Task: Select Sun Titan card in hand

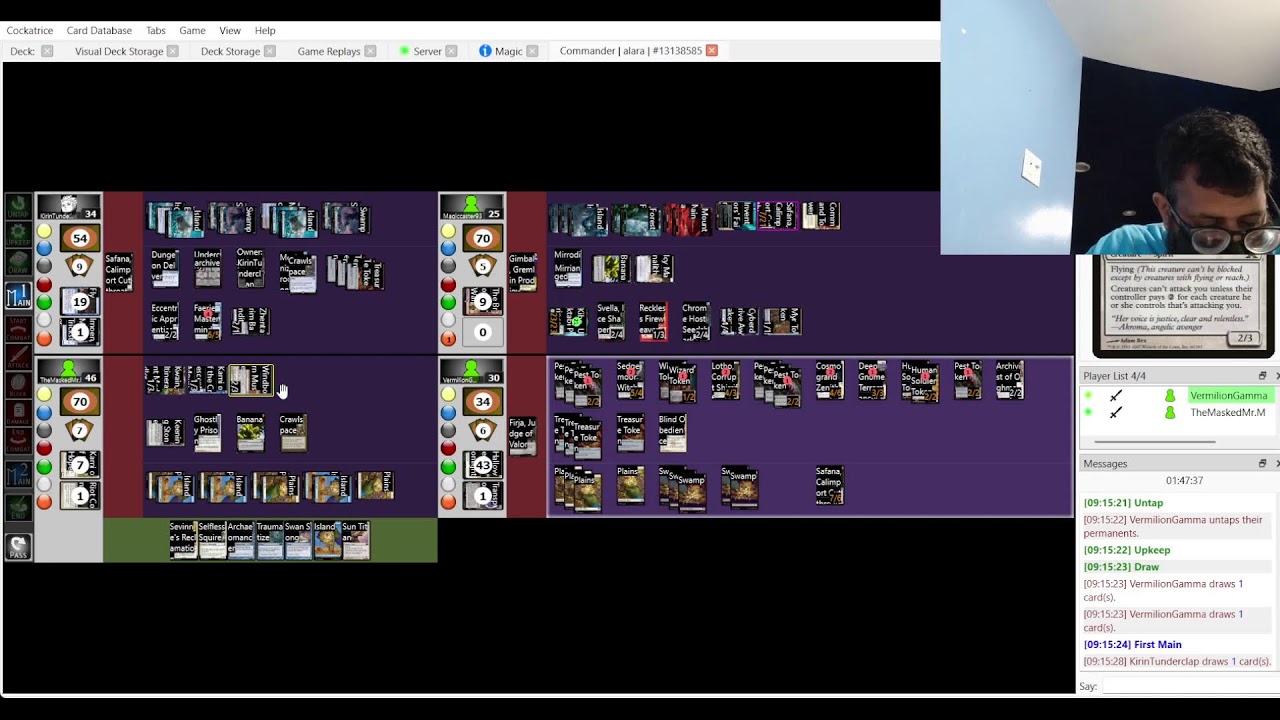Action: click(355, 540)
